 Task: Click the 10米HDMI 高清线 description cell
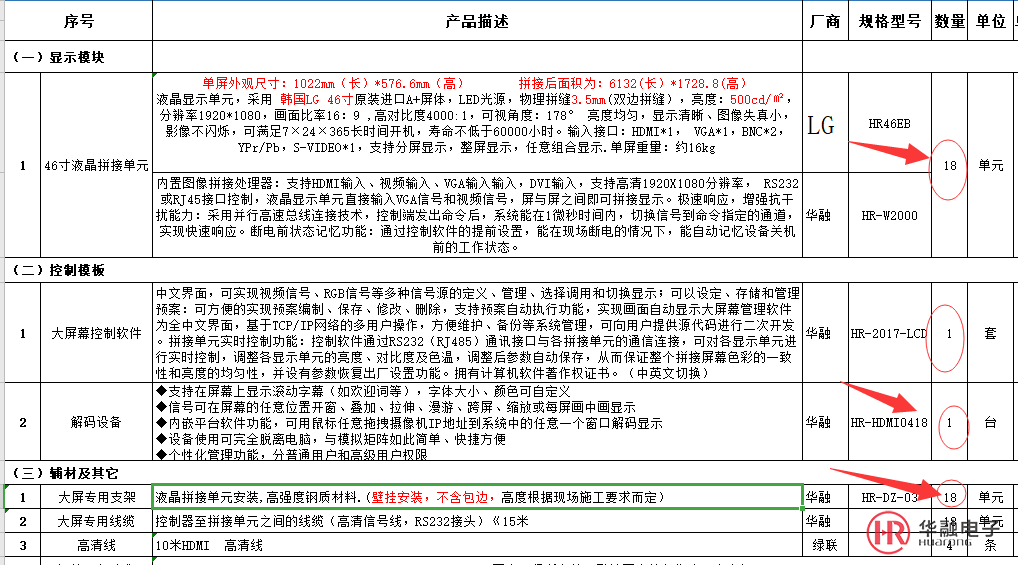(x=477, y=545)
